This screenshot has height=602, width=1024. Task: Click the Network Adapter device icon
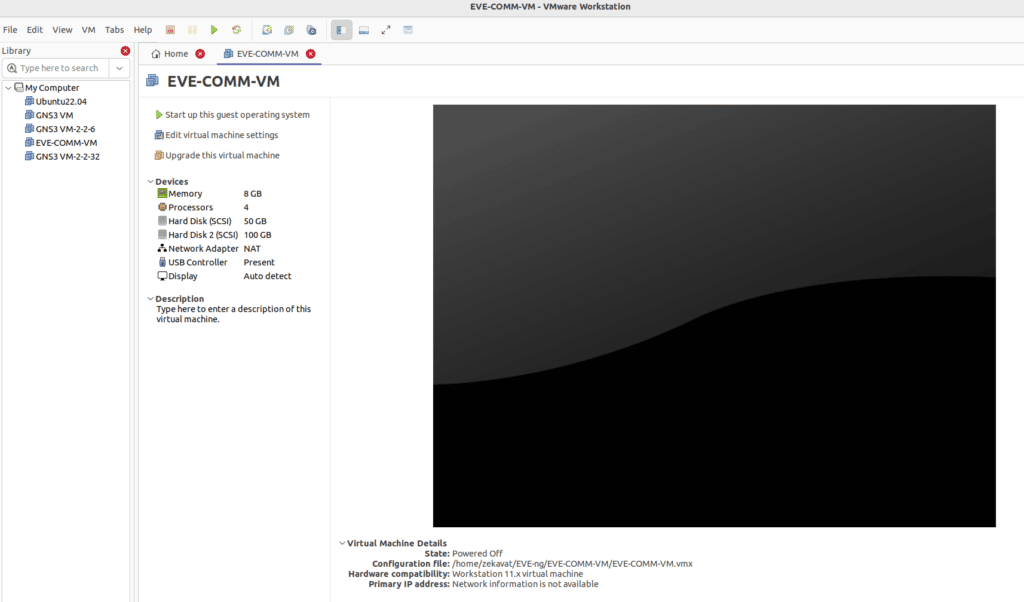tap(162, 248)
